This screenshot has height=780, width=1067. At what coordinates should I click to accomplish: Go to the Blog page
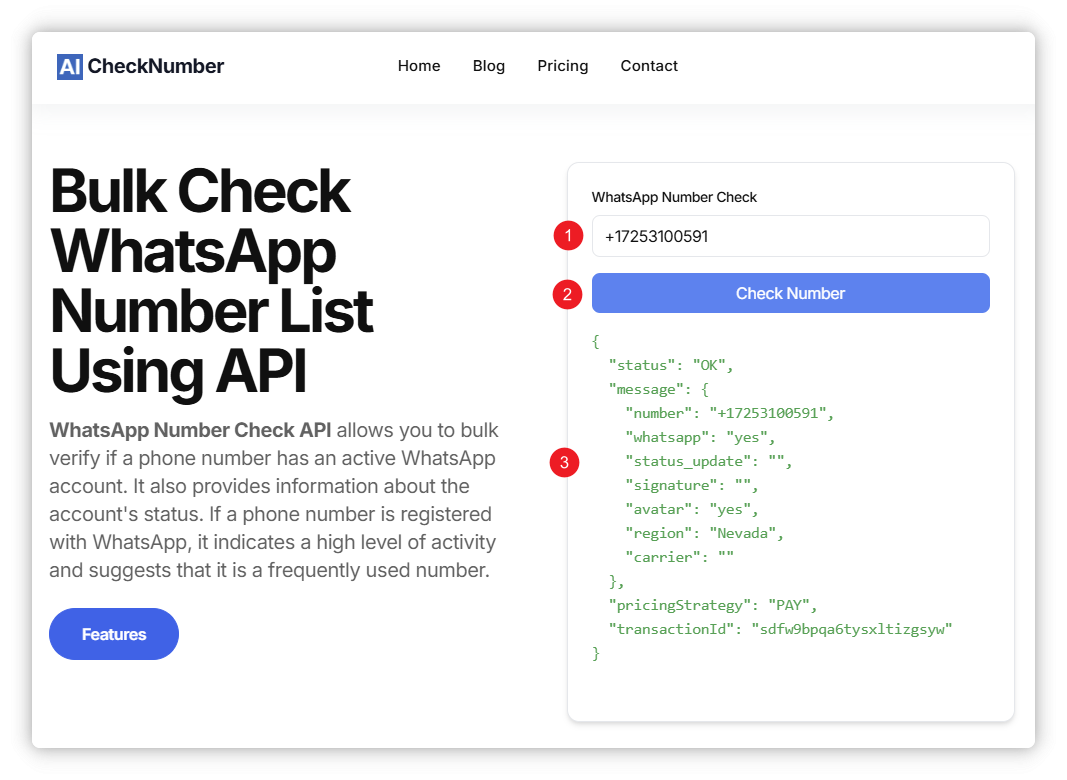pos(489,66)
